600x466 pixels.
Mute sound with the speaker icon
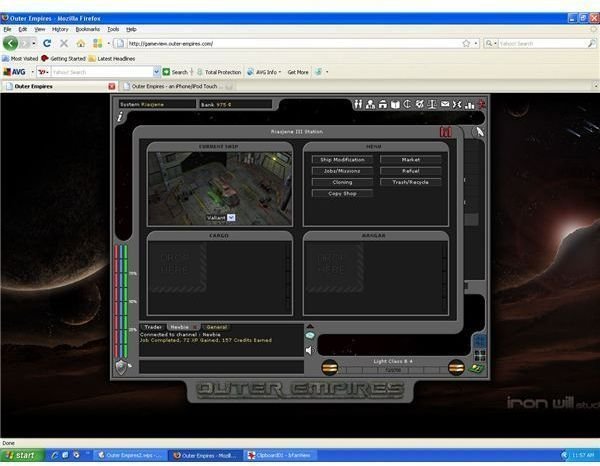(x=309, y=350)
